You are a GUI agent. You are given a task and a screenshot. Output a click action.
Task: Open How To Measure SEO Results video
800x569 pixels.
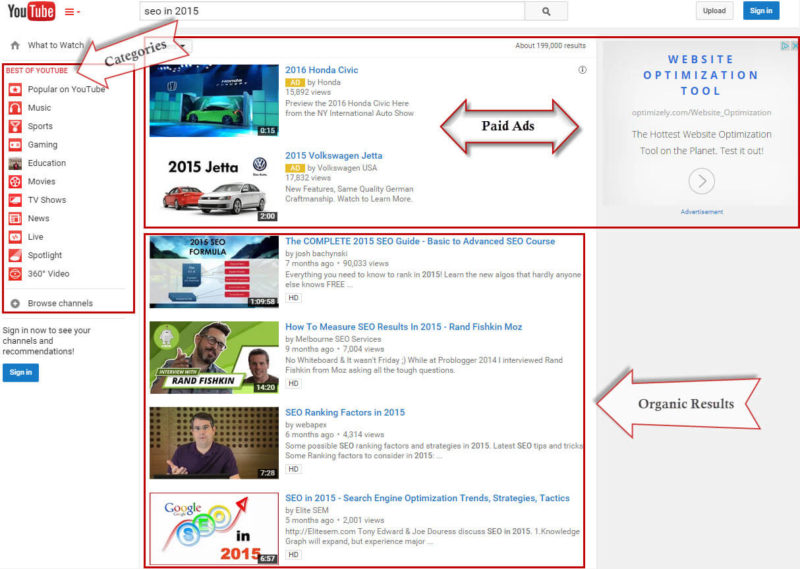point(404,327)
